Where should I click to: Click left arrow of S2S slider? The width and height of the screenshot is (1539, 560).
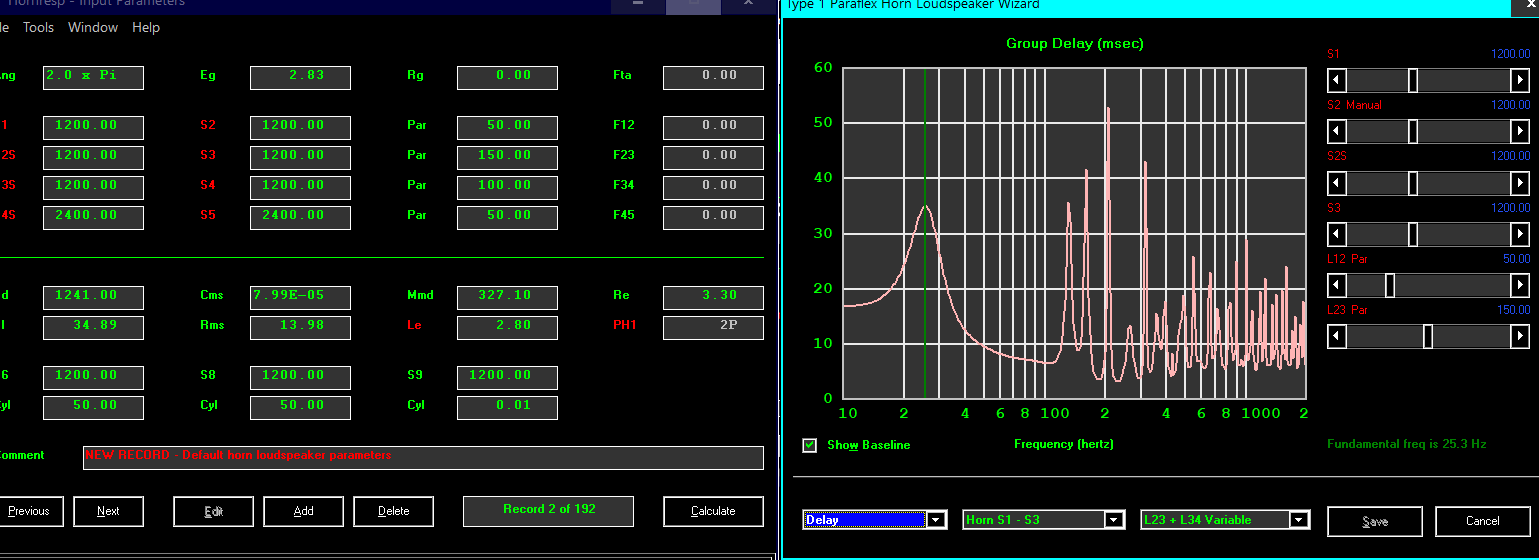coord(1337,182)
